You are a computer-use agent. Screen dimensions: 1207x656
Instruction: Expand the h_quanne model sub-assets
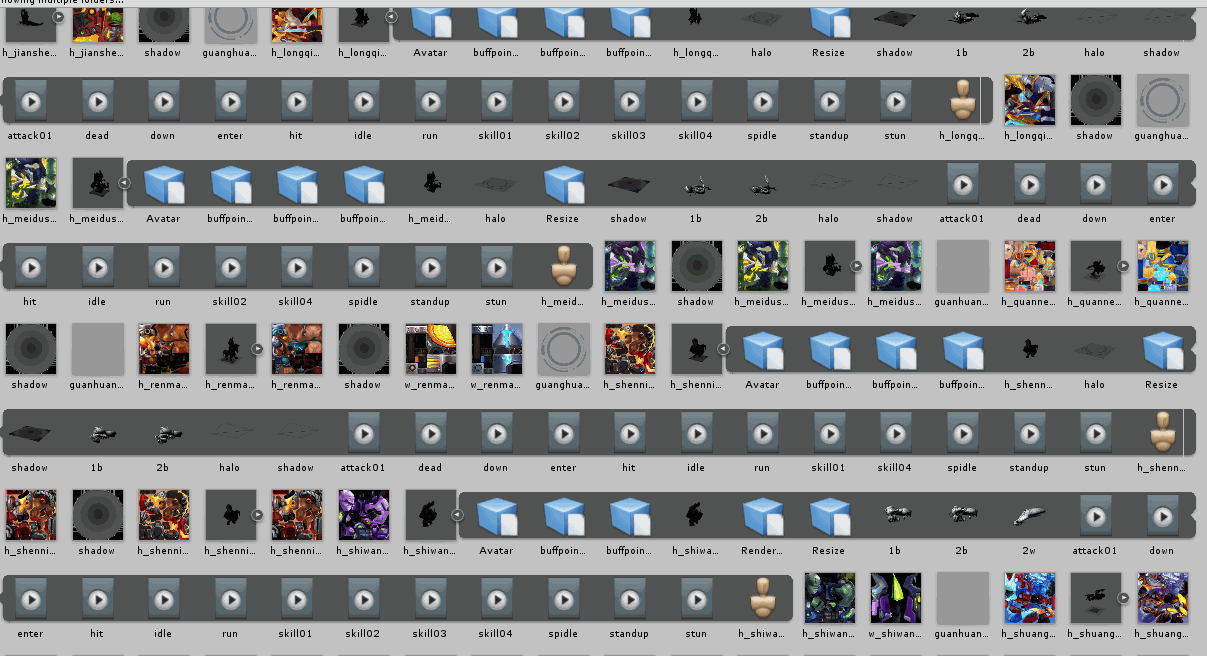[1123, 266]
